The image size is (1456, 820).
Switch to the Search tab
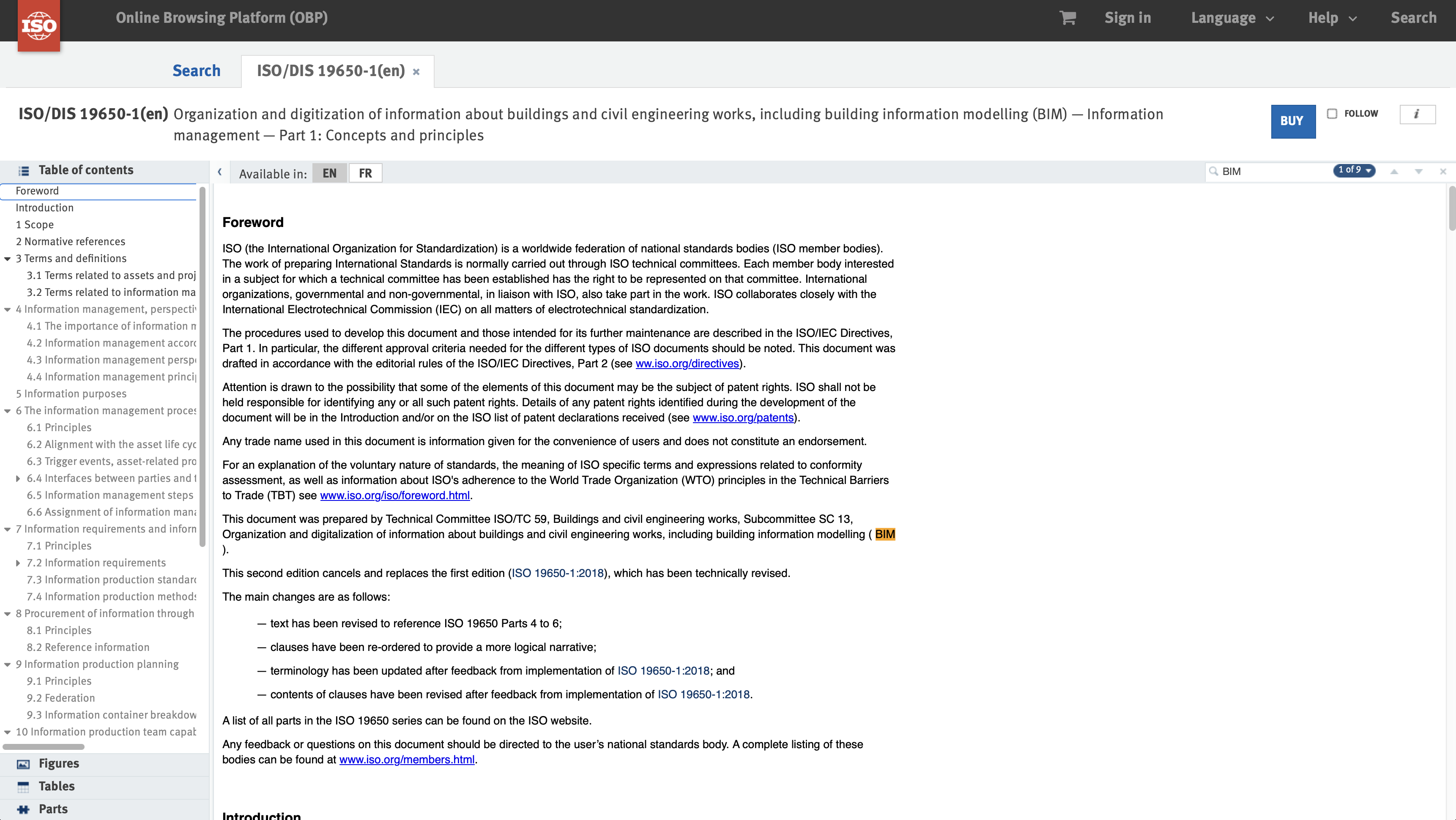[x=196, y=71]
